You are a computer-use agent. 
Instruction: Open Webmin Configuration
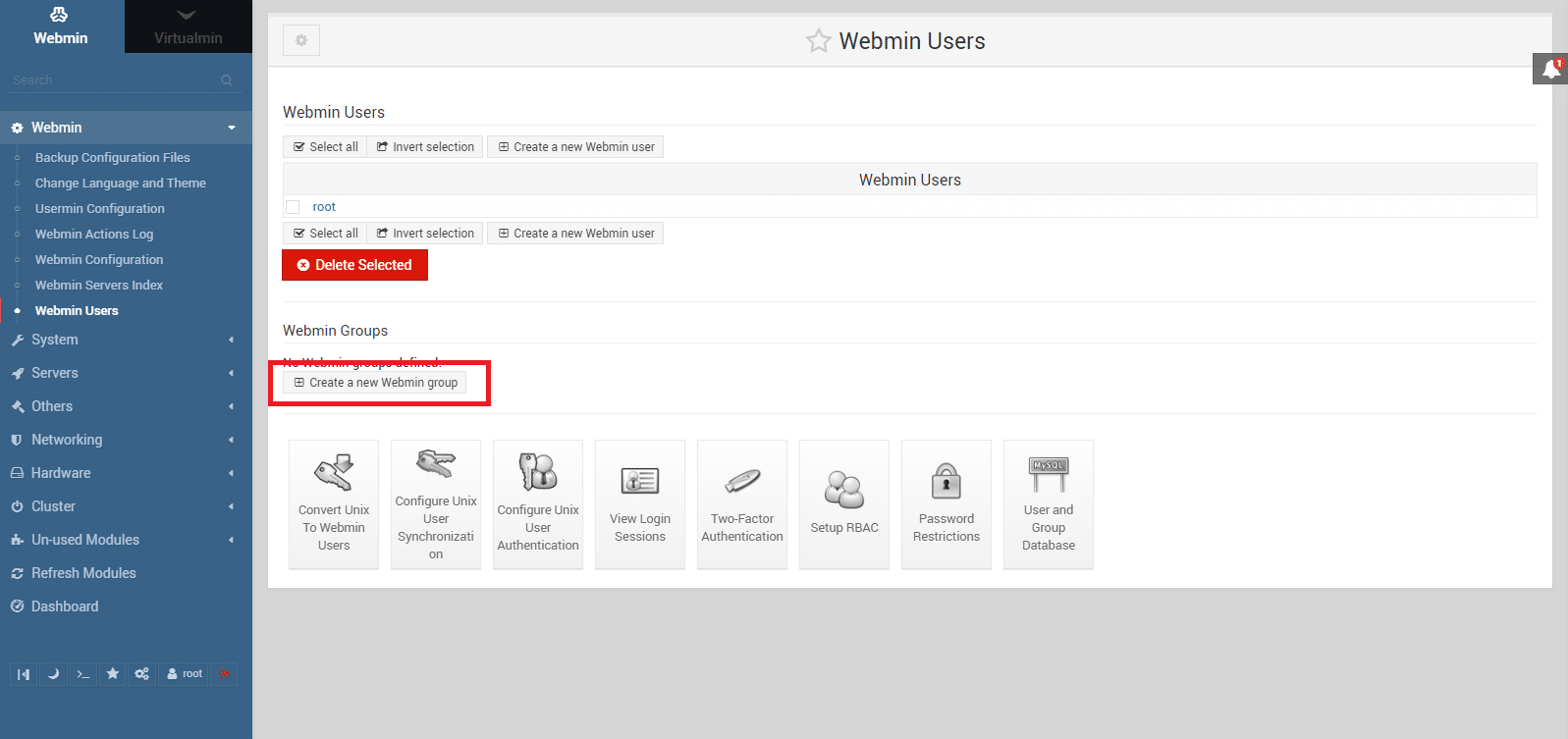pos(98,260)
